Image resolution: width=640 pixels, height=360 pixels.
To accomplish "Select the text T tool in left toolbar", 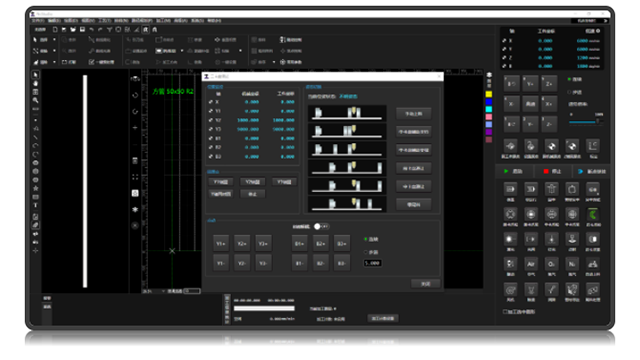I will pos(36,205).
